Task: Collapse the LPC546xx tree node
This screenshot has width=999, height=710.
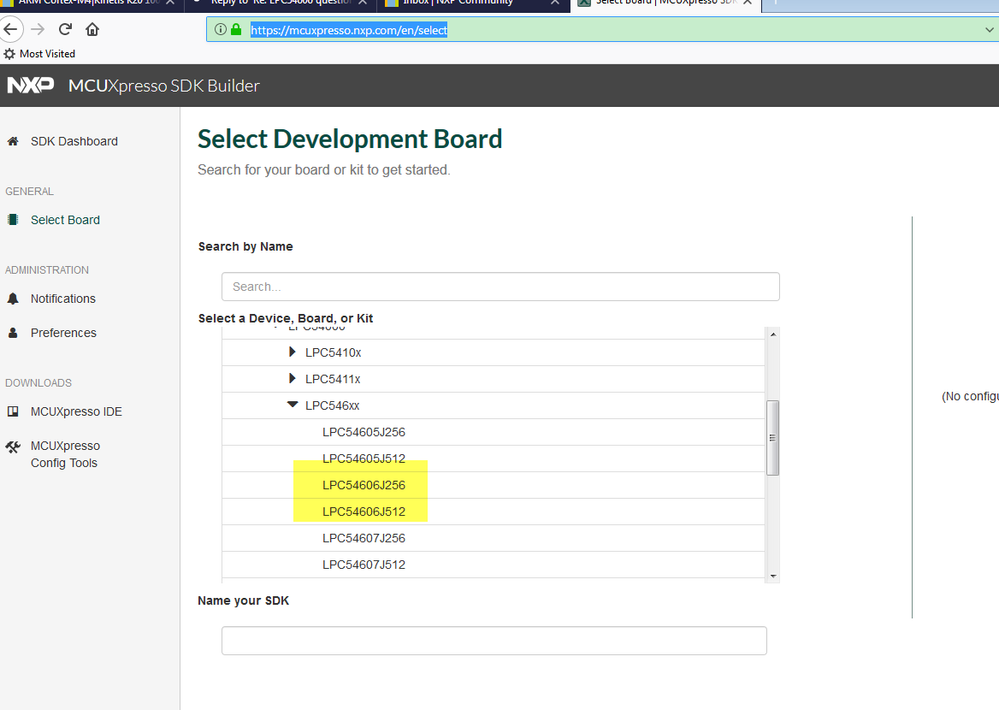Action: click(292, 404)
